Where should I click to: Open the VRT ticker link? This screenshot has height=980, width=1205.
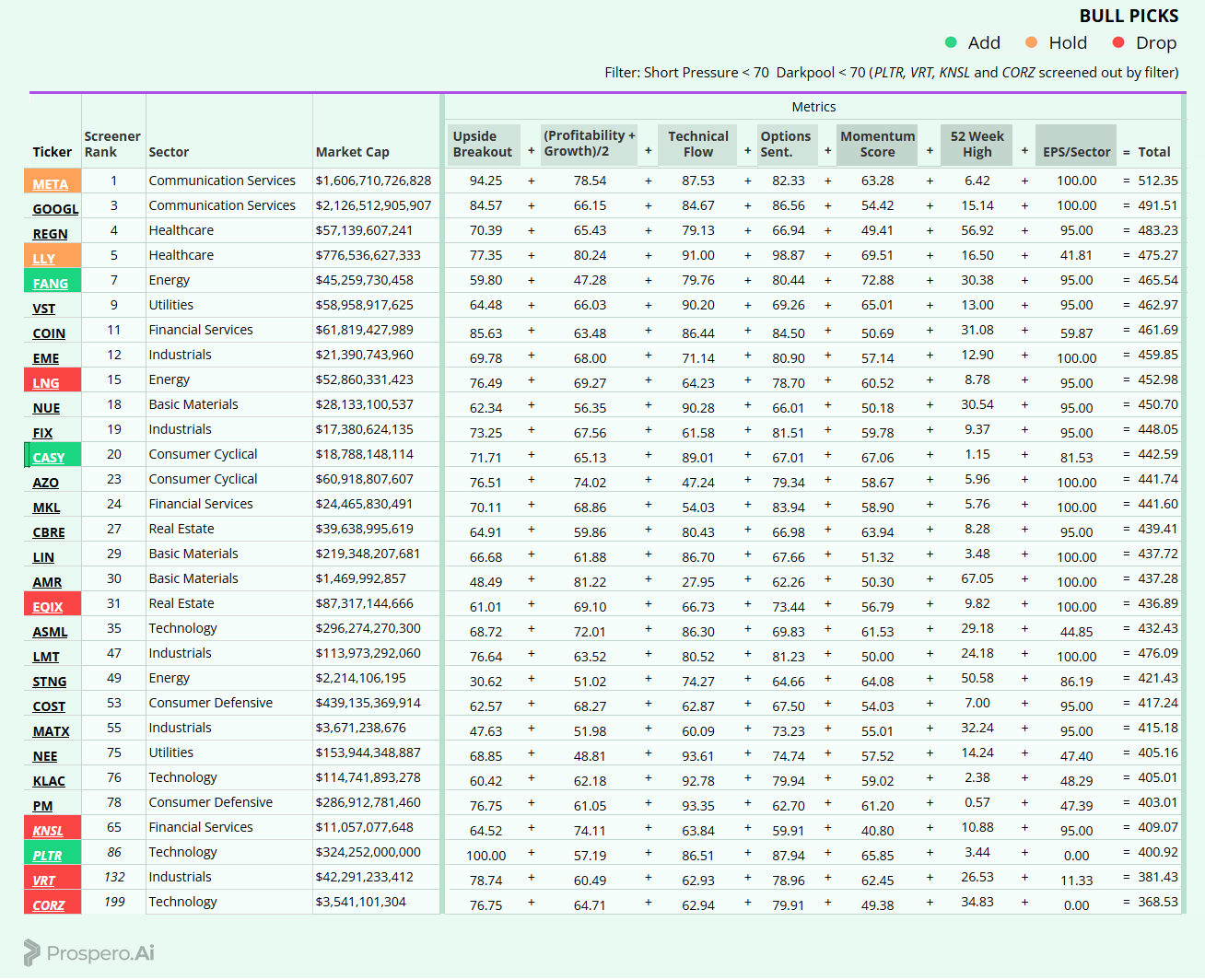(x=44, y=881)
